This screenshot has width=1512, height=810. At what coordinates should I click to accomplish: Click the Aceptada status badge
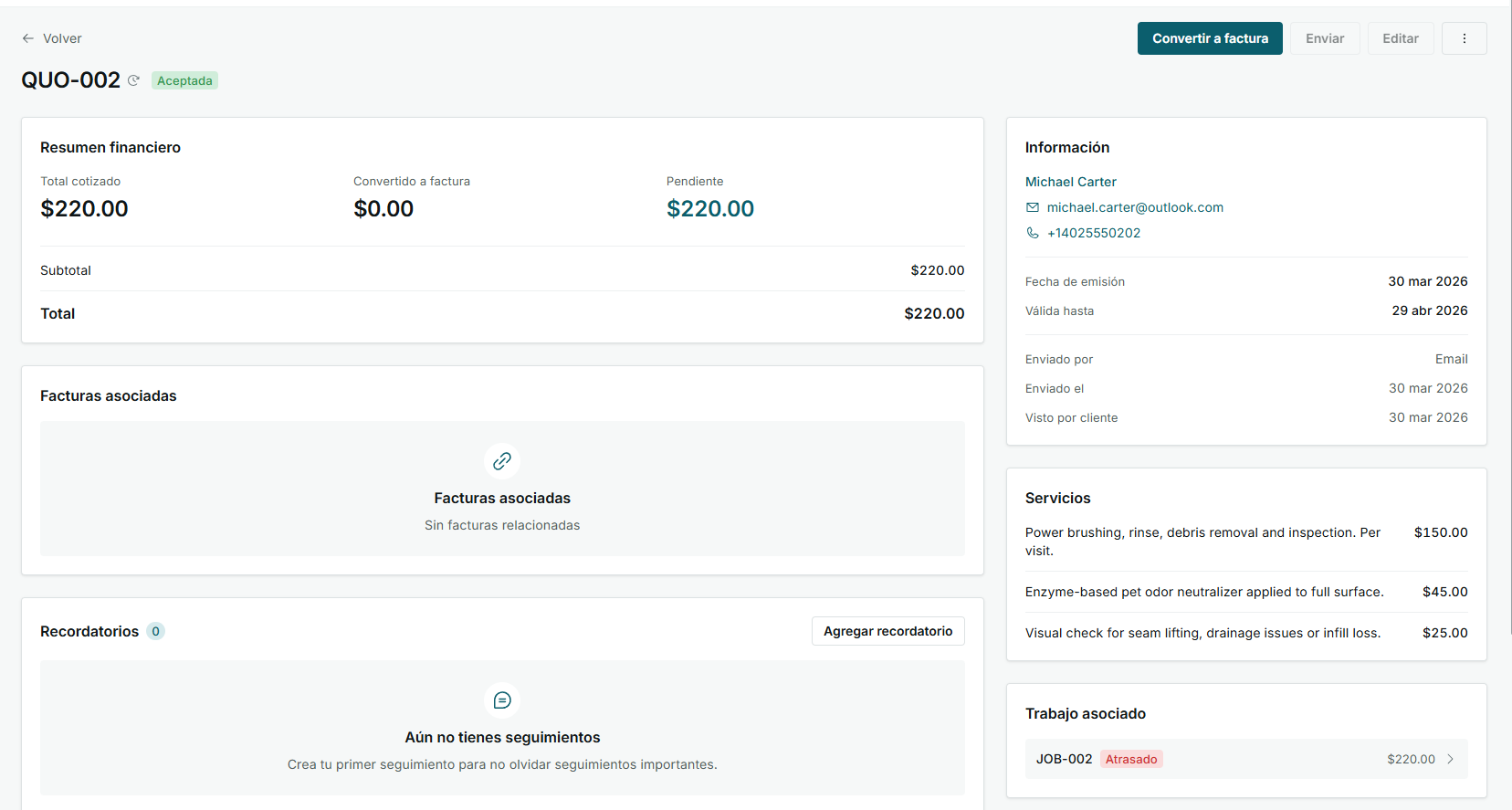184,80
